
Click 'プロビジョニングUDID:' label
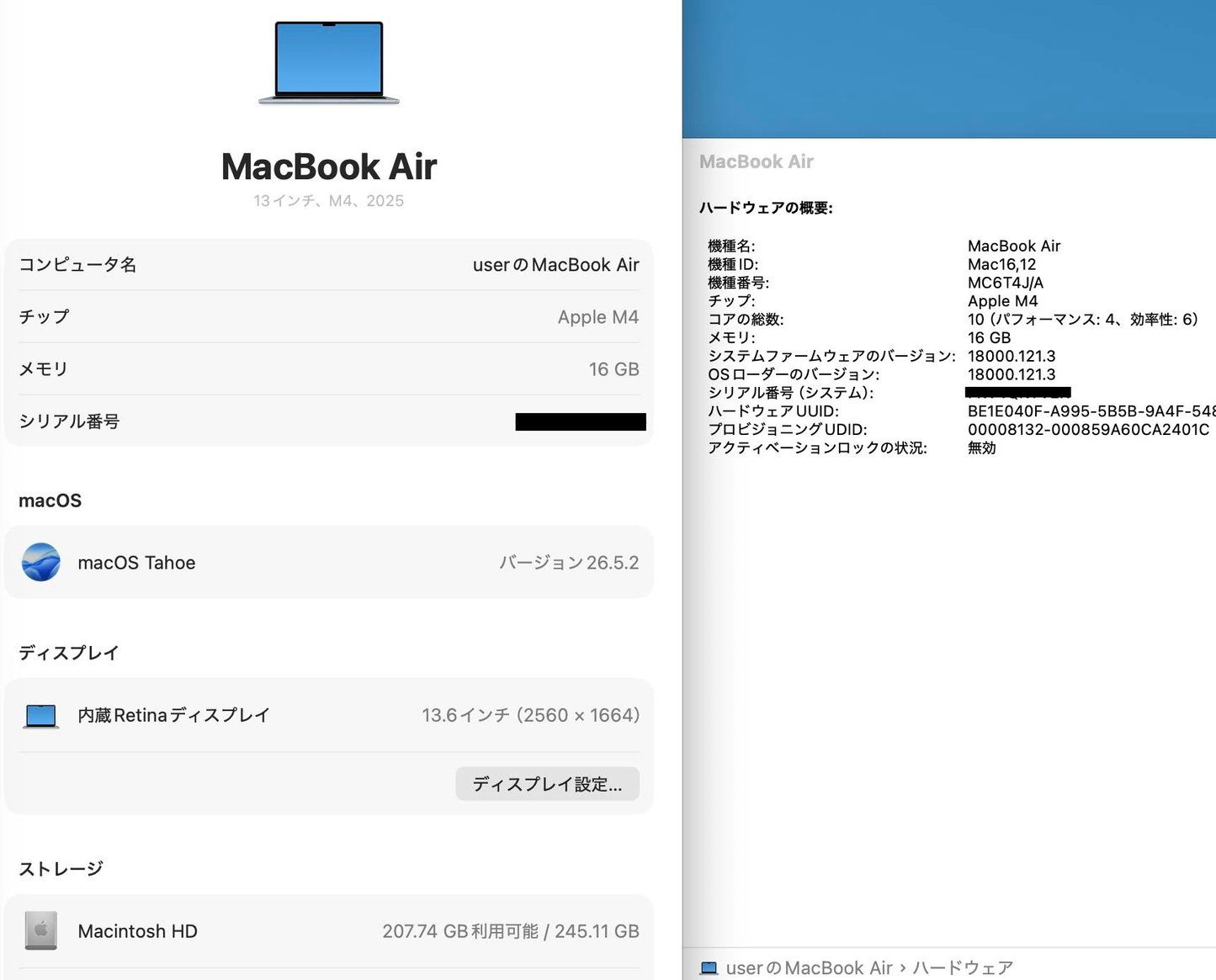coord(787,430)
